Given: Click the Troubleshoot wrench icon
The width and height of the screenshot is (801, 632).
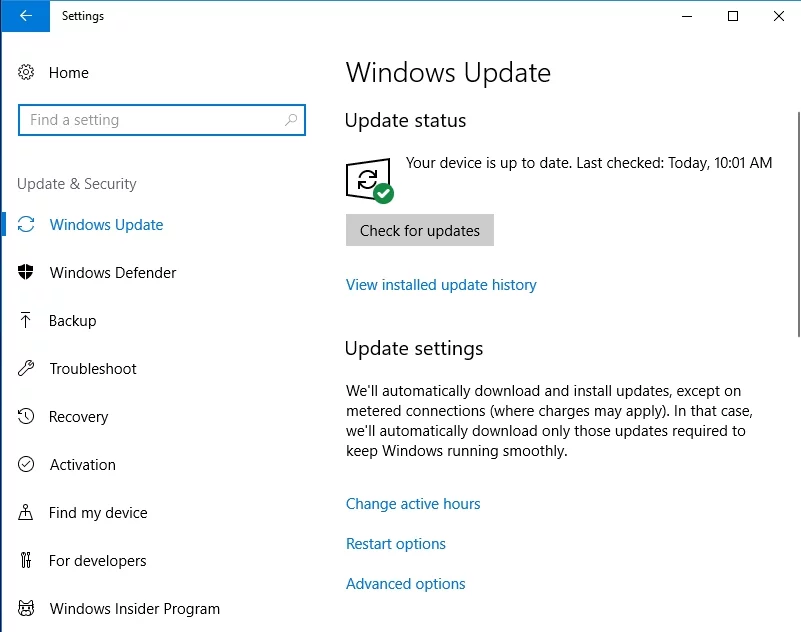Looking at the screenshot, I should tap(26, 368).
